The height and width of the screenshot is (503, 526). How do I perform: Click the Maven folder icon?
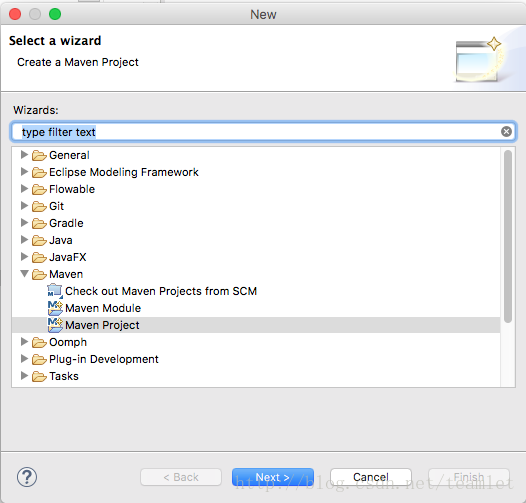click(x=39, y=274)
